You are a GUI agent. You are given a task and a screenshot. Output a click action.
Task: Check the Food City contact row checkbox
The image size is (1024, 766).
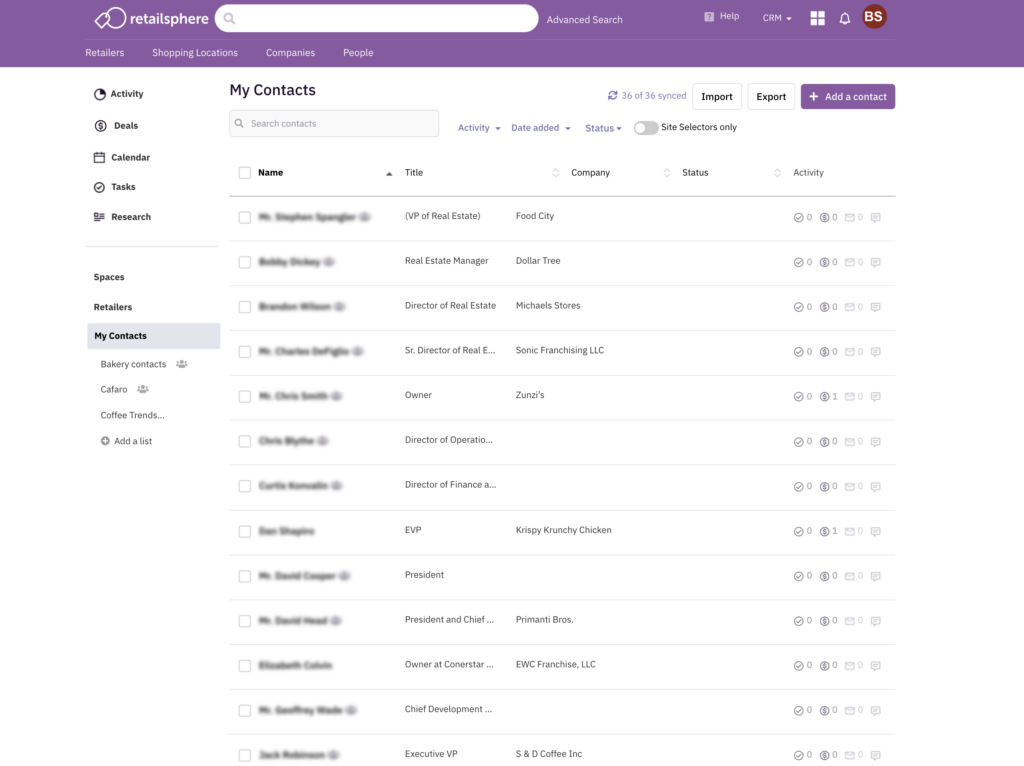click(x=245, y=217)
